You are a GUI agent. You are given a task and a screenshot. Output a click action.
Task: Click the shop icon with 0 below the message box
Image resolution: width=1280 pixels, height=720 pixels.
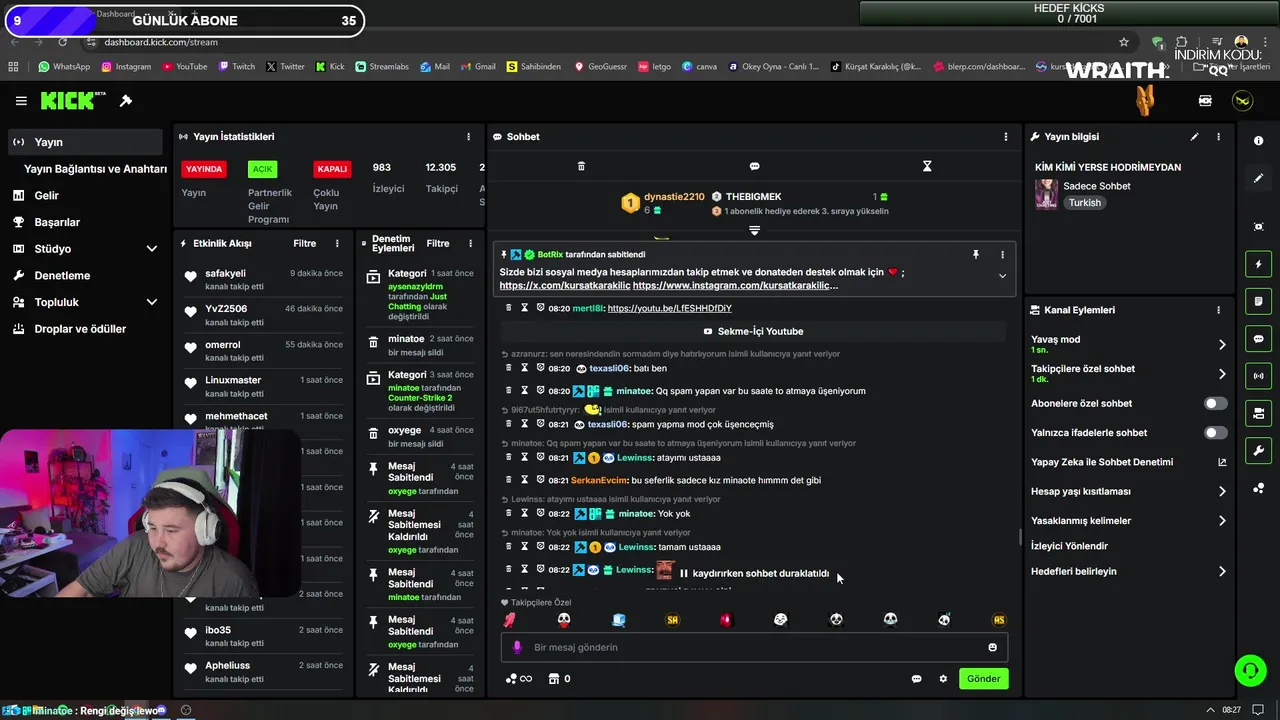[x=559, y=679]
